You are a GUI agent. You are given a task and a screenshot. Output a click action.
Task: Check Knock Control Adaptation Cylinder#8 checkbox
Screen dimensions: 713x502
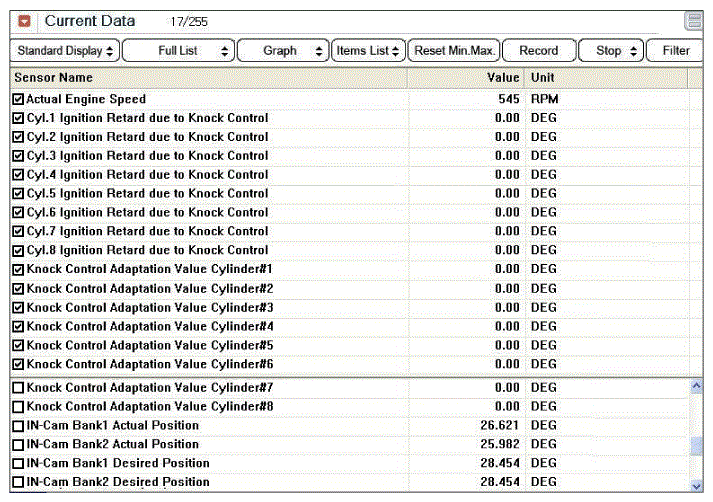(18, 407)
